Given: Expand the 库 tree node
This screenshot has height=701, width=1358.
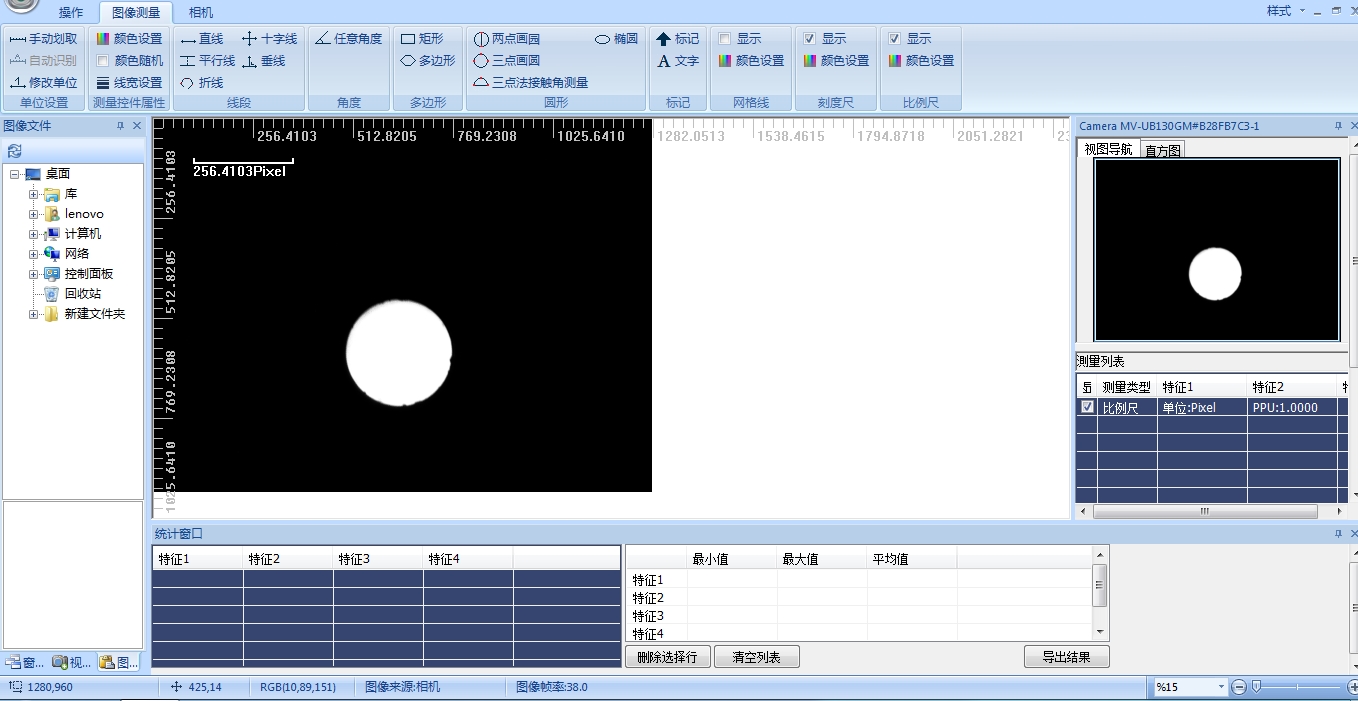Looking at the screenshot, I should (33, 194).
